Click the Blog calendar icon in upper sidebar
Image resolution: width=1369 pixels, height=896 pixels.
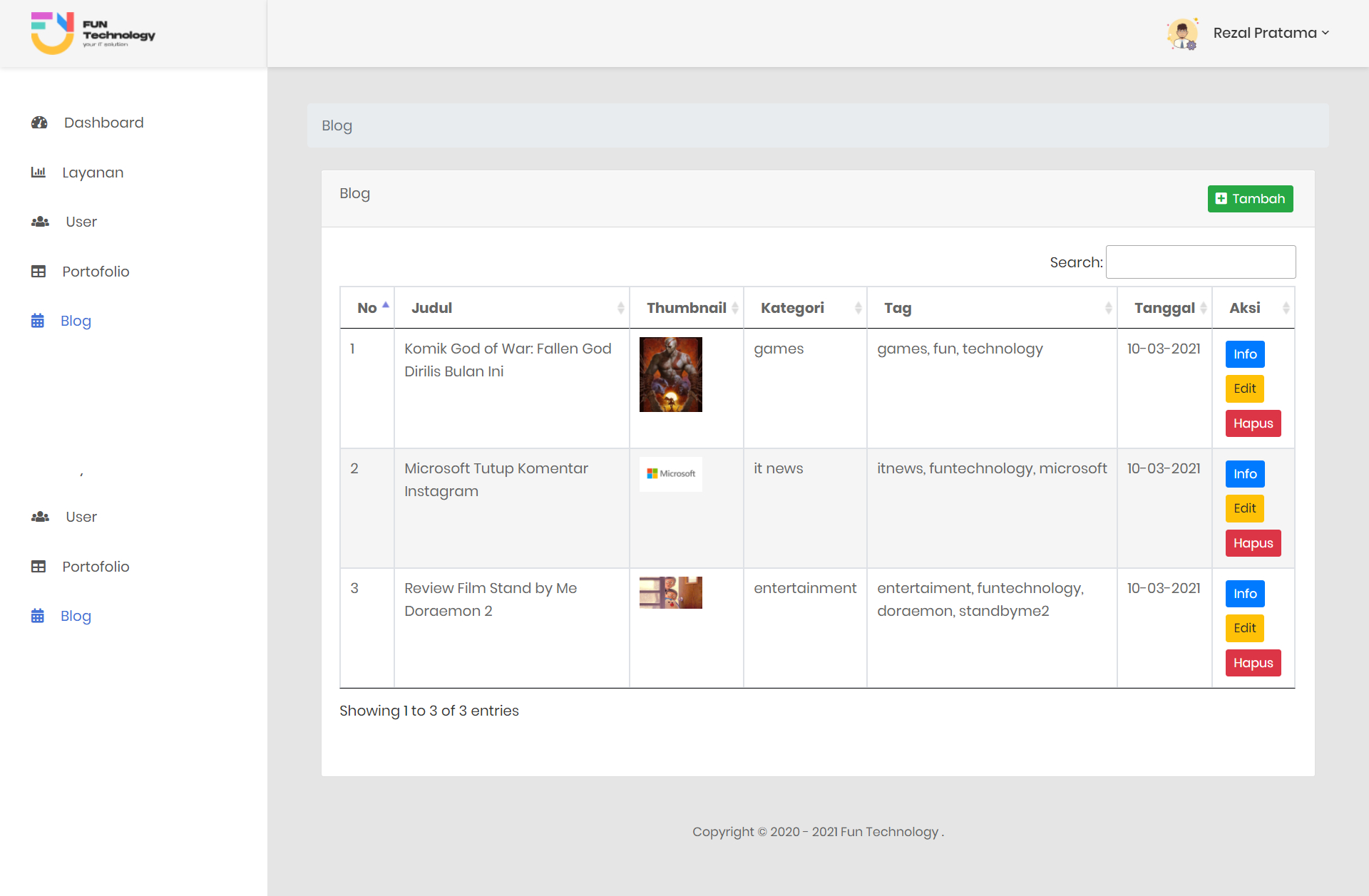tap(38, 321)
